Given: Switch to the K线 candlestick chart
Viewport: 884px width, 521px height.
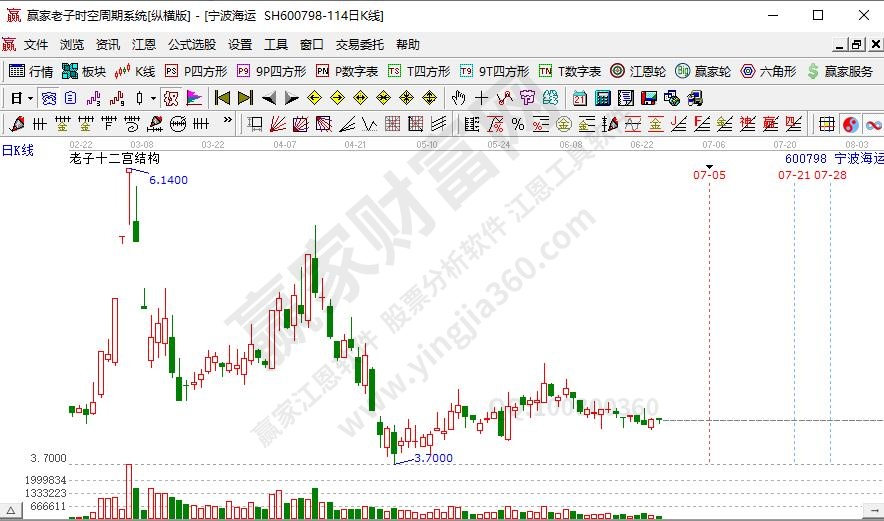Looking at the screenshot, I should pyautogui.click(x=135, y=71).
